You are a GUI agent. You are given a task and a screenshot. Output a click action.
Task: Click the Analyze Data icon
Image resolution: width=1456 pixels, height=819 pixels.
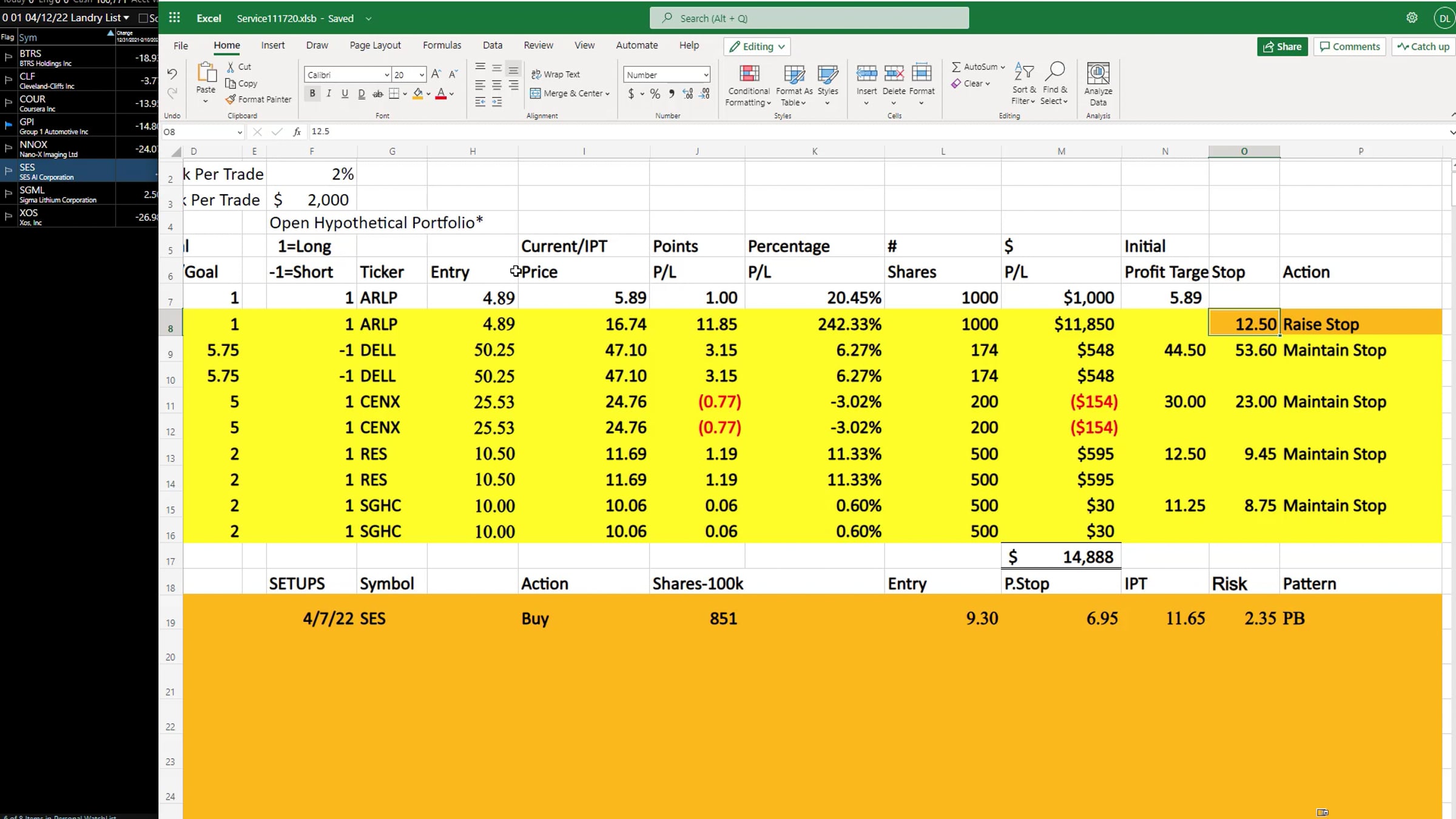pyautogui.click(x=1098, y=73)
